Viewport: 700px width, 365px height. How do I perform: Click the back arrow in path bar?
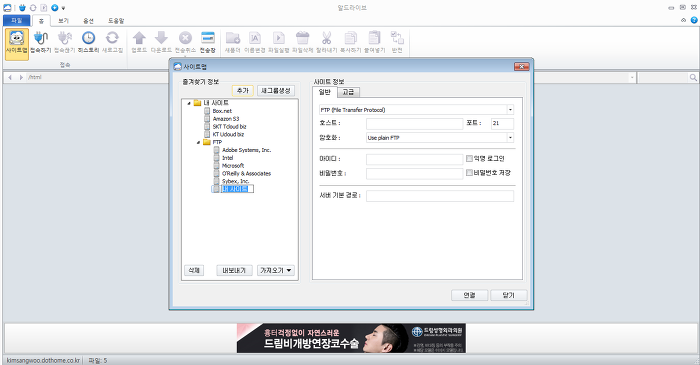10,77
